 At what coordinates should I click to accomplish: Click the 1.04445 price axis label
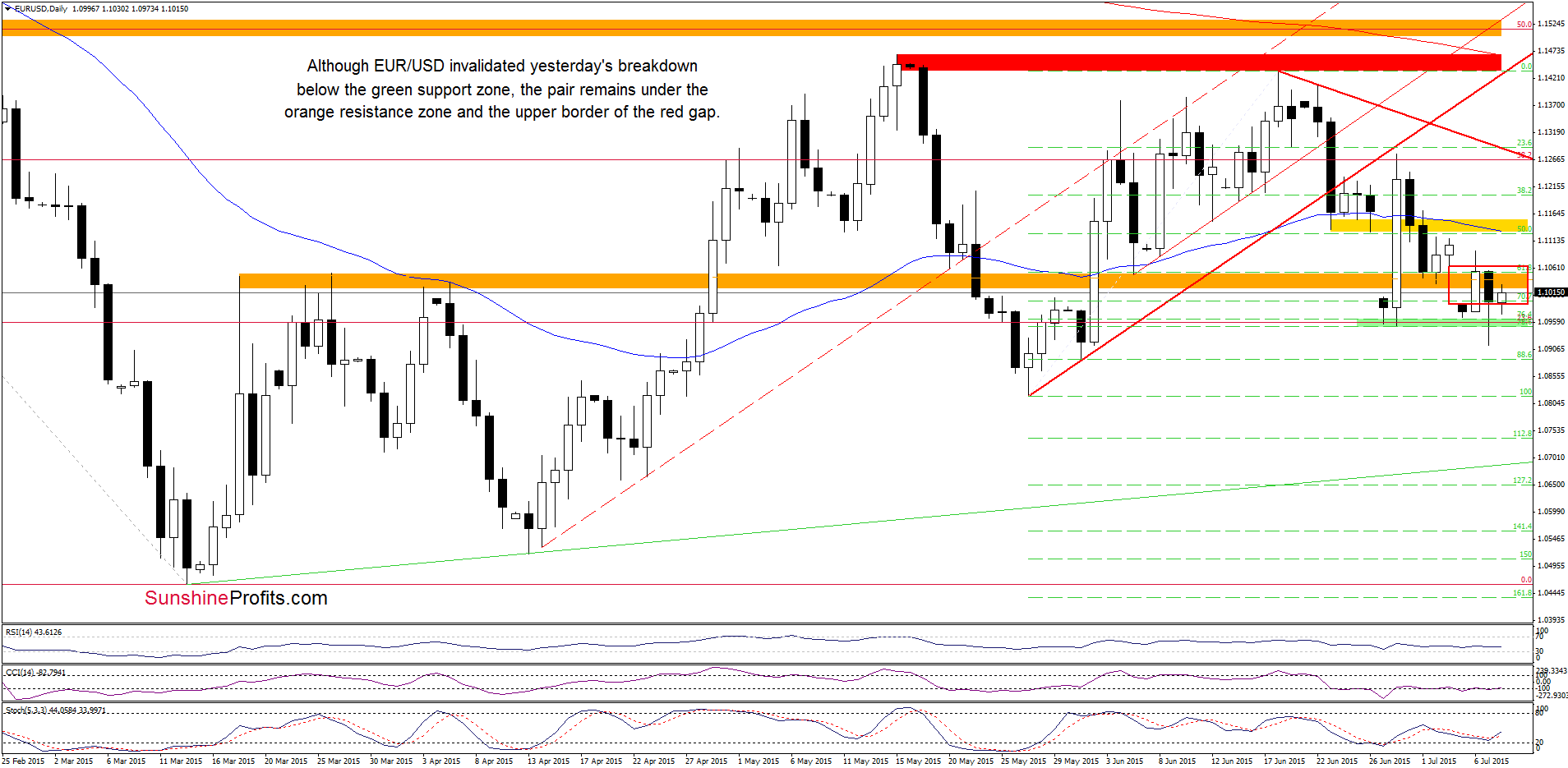pos(1551,593)
